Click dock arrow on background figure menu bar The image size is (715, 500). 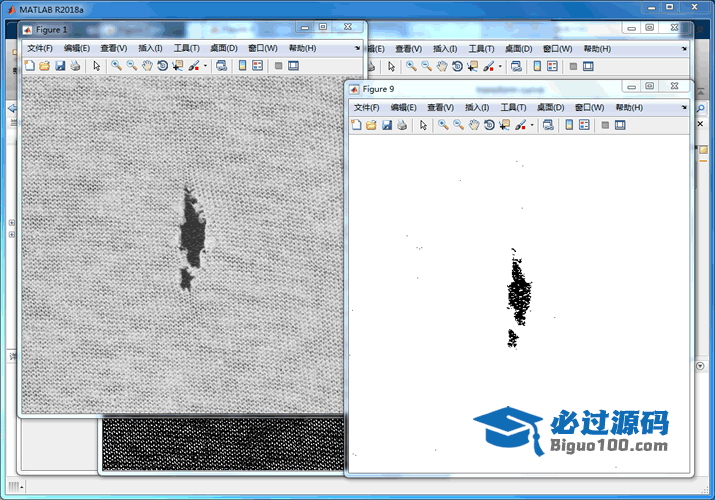tap(684, 49)
